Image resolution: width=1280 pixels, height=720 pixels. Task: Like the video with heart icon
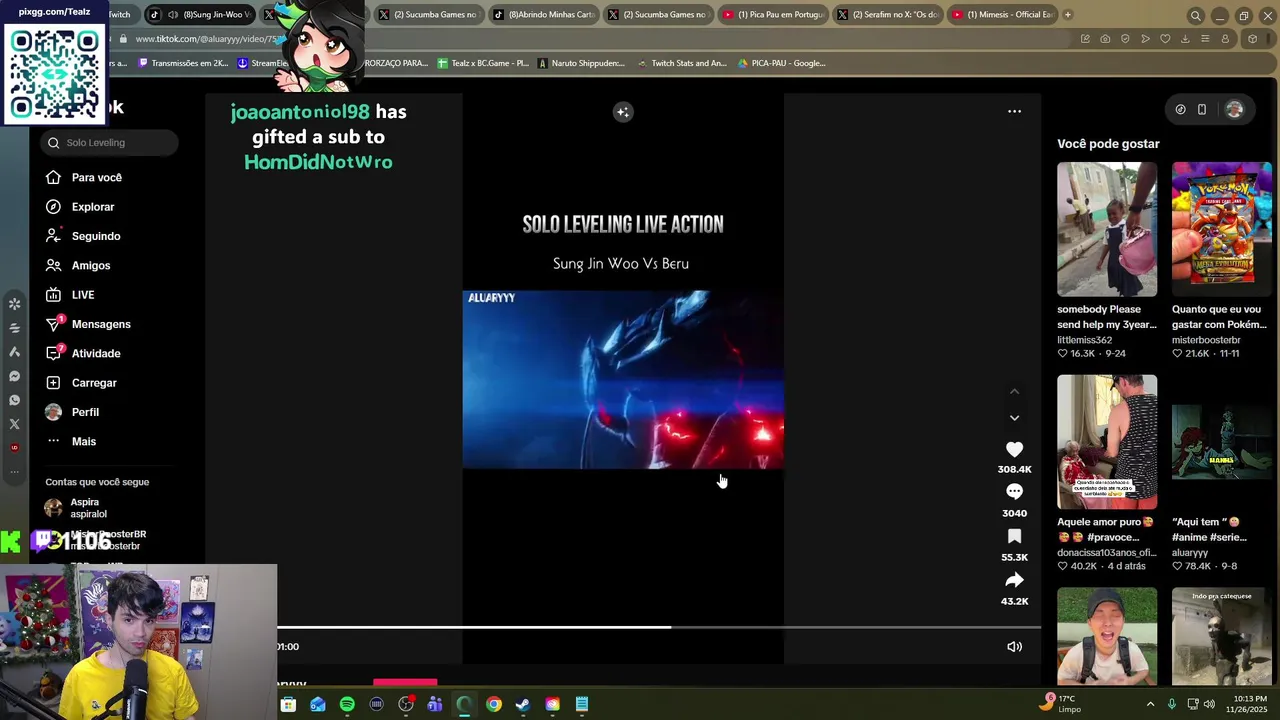pos(1014,450)
